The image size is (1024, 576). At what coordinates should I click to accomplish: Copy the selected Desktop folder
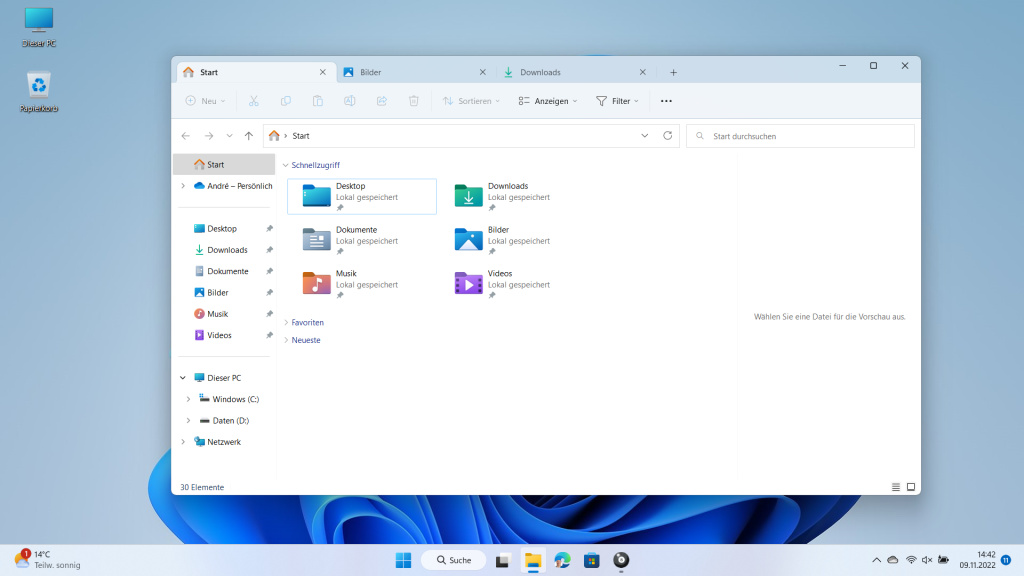(285, 101)
